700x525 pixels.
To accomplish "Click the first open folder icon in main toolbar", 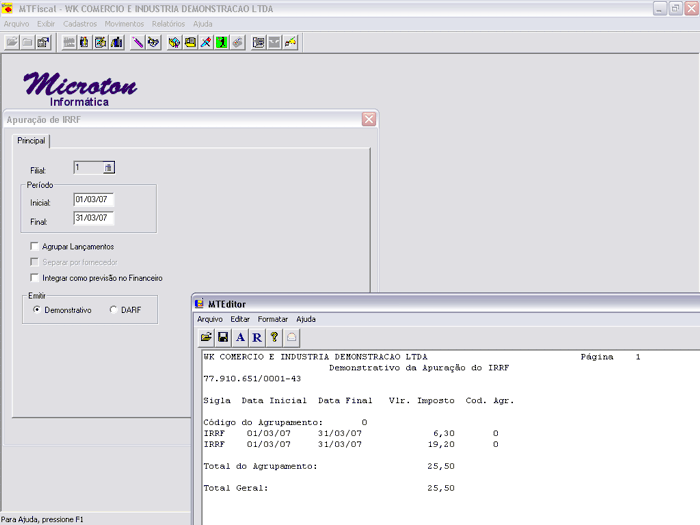I will [x=12, y=42].
